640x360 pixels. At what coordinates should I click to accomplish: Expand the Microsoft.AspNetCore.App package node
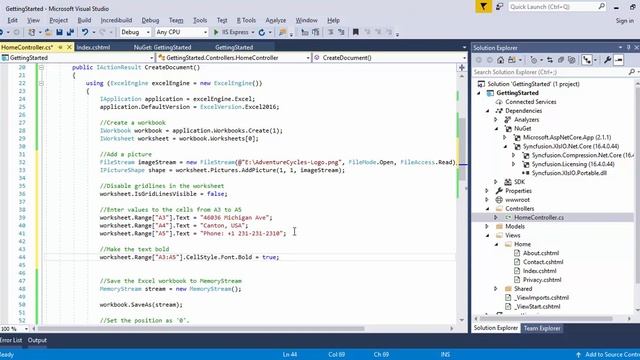[504, 138]
